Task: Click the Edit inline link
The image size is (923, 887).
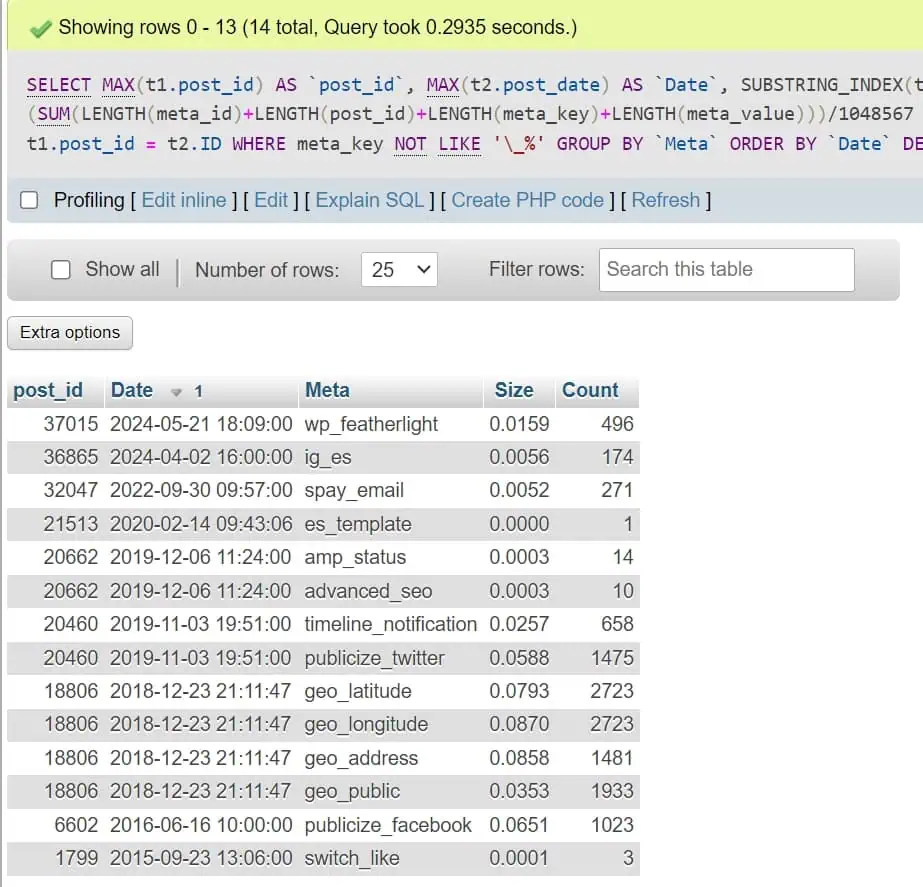Action: [185, 200]
